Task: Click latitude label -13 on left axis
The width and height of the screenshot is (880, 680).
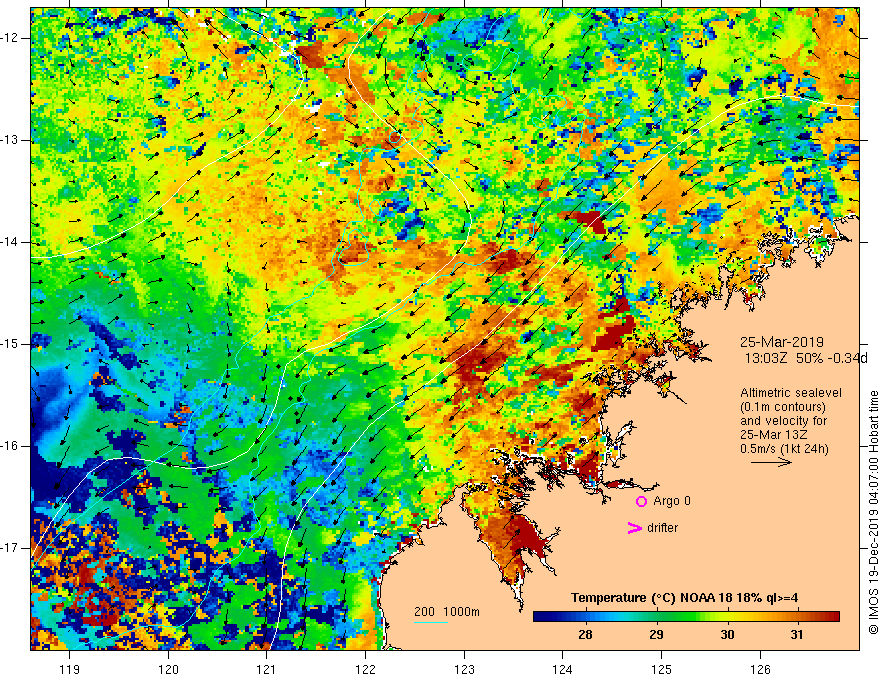Action: click(x=10, y=140)
